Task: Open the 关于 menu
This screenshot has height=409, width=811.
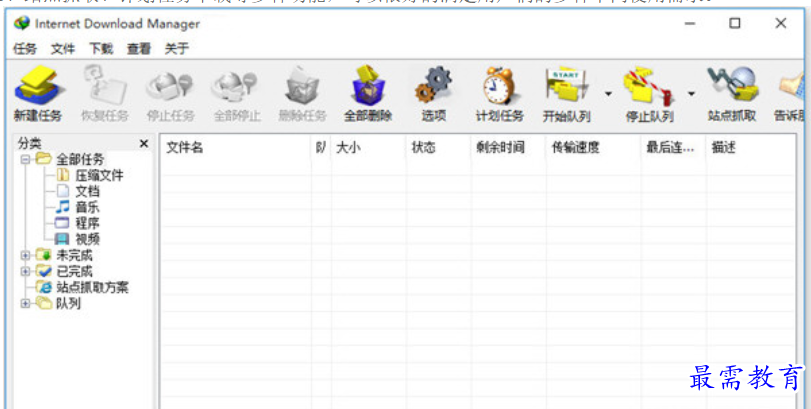Action: [x=177, y=49]
